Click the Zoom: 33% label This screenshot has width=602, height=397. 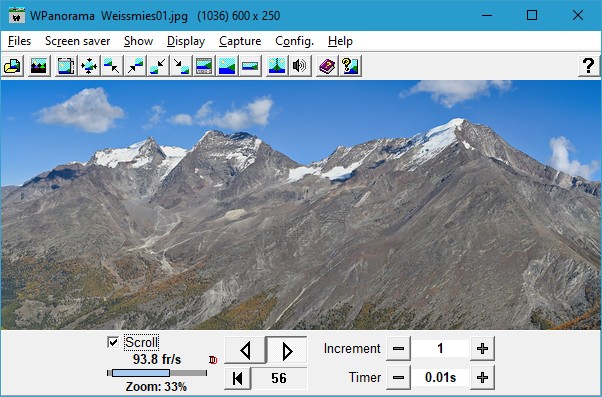click(x=156, y=386)
